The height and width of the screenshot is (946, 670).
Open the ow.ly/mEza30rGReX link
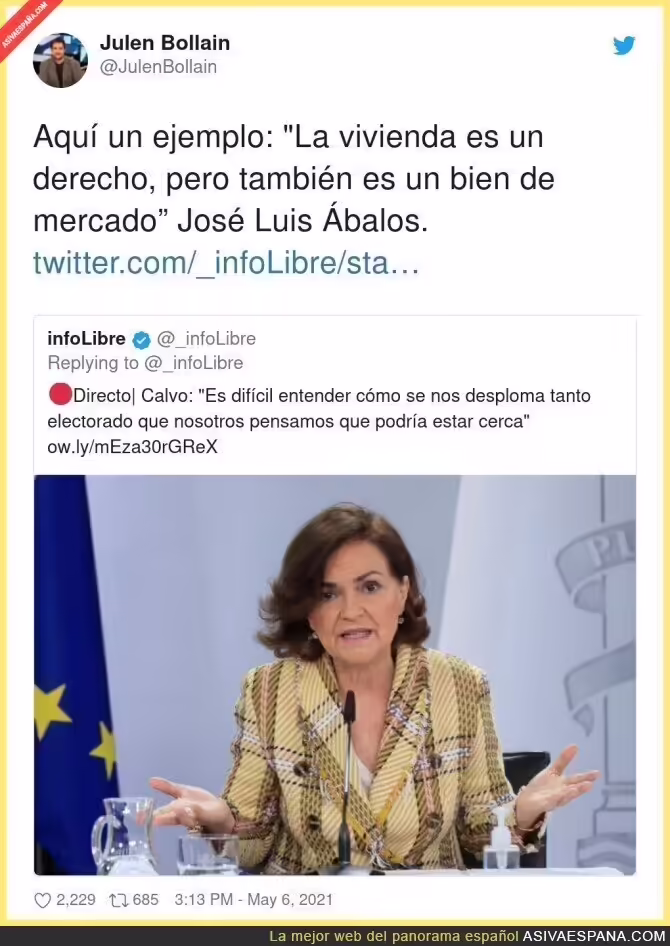point(132,447)
